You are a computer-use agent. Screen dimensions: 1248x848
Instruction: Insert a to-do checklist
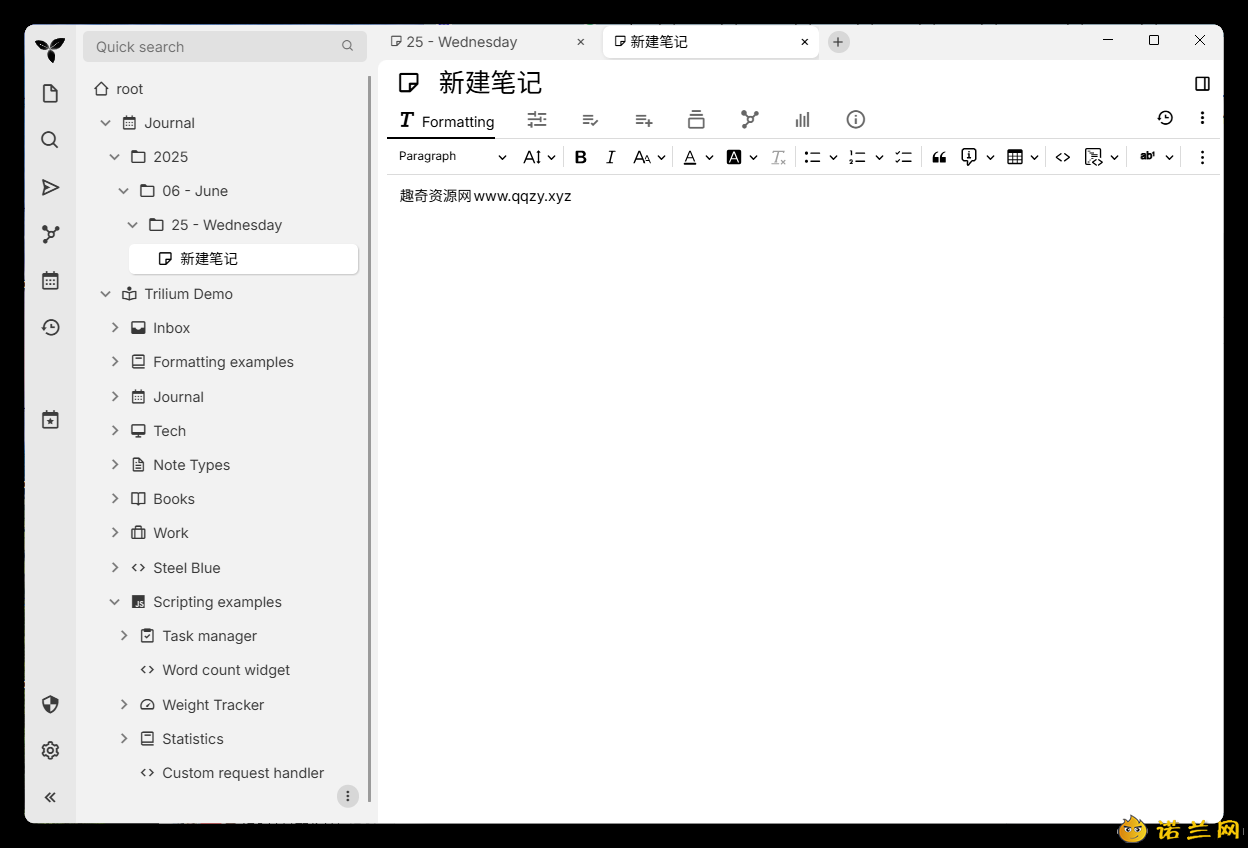(x=903, y=157)
